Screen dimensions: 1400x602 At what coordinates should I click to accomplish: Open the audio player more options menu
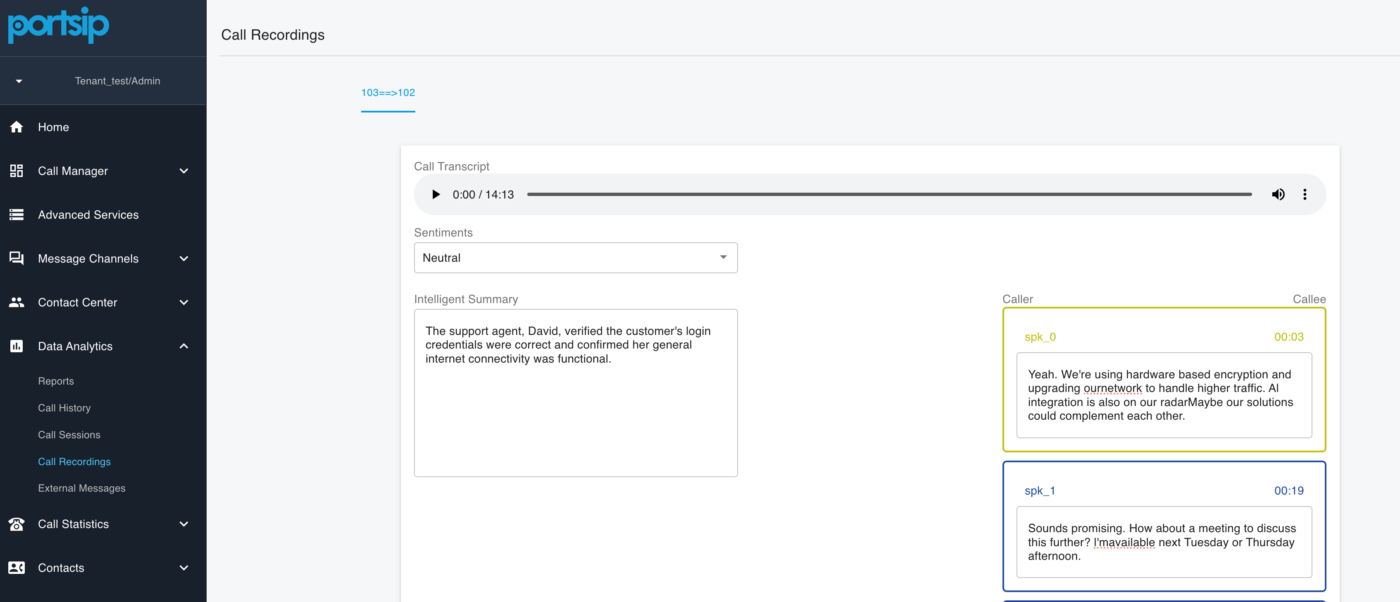(x=1305, y=194)
